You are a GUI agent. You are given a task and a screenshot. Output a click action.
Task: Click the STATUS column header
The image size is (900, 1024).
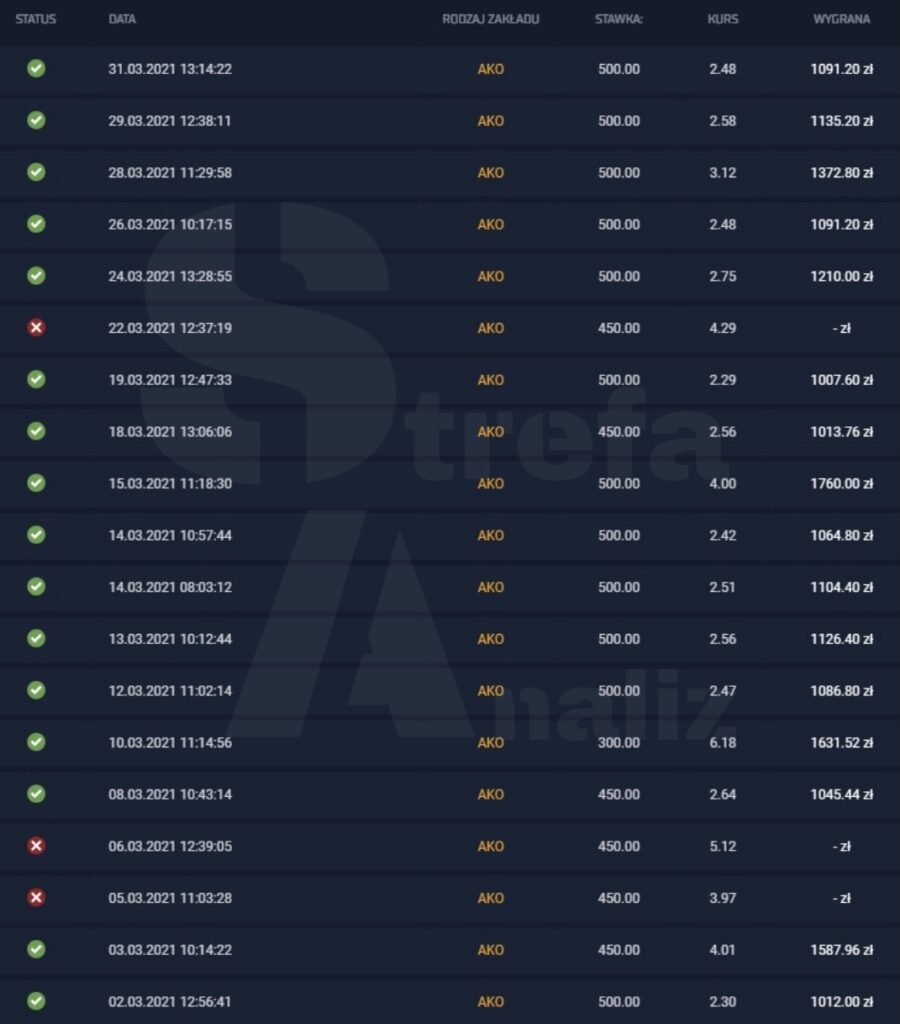tap(36, 19)
